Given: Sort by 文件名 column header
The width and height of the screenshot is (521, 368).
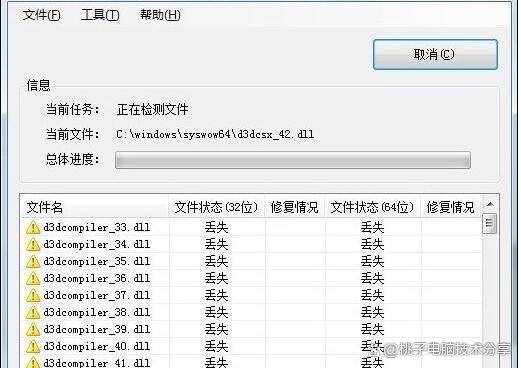Looking at the screenshot, I should coord(95,207).
